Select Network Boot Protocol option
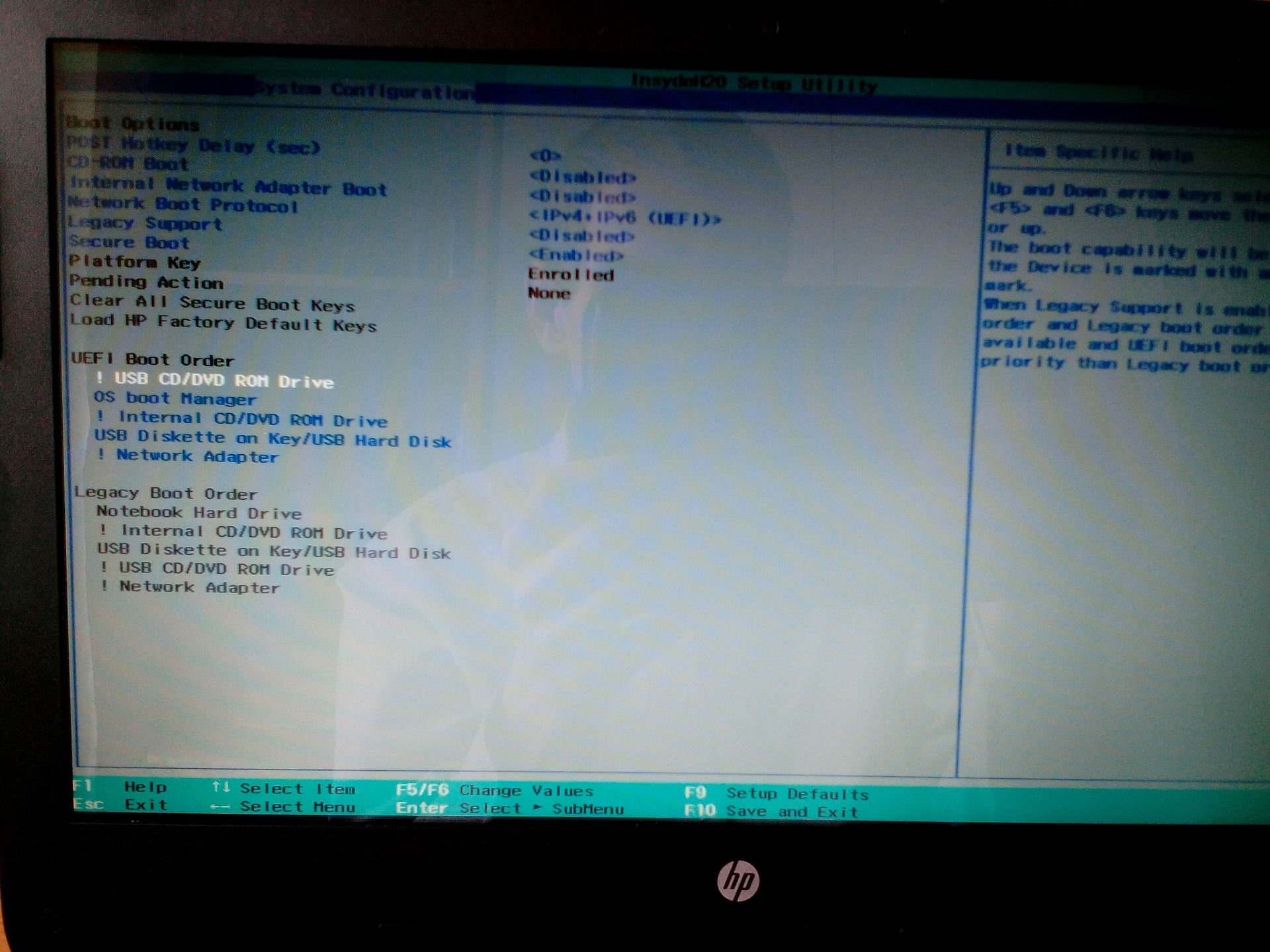This screenshot has width=1270, height=952. click(x=183, y=204)
